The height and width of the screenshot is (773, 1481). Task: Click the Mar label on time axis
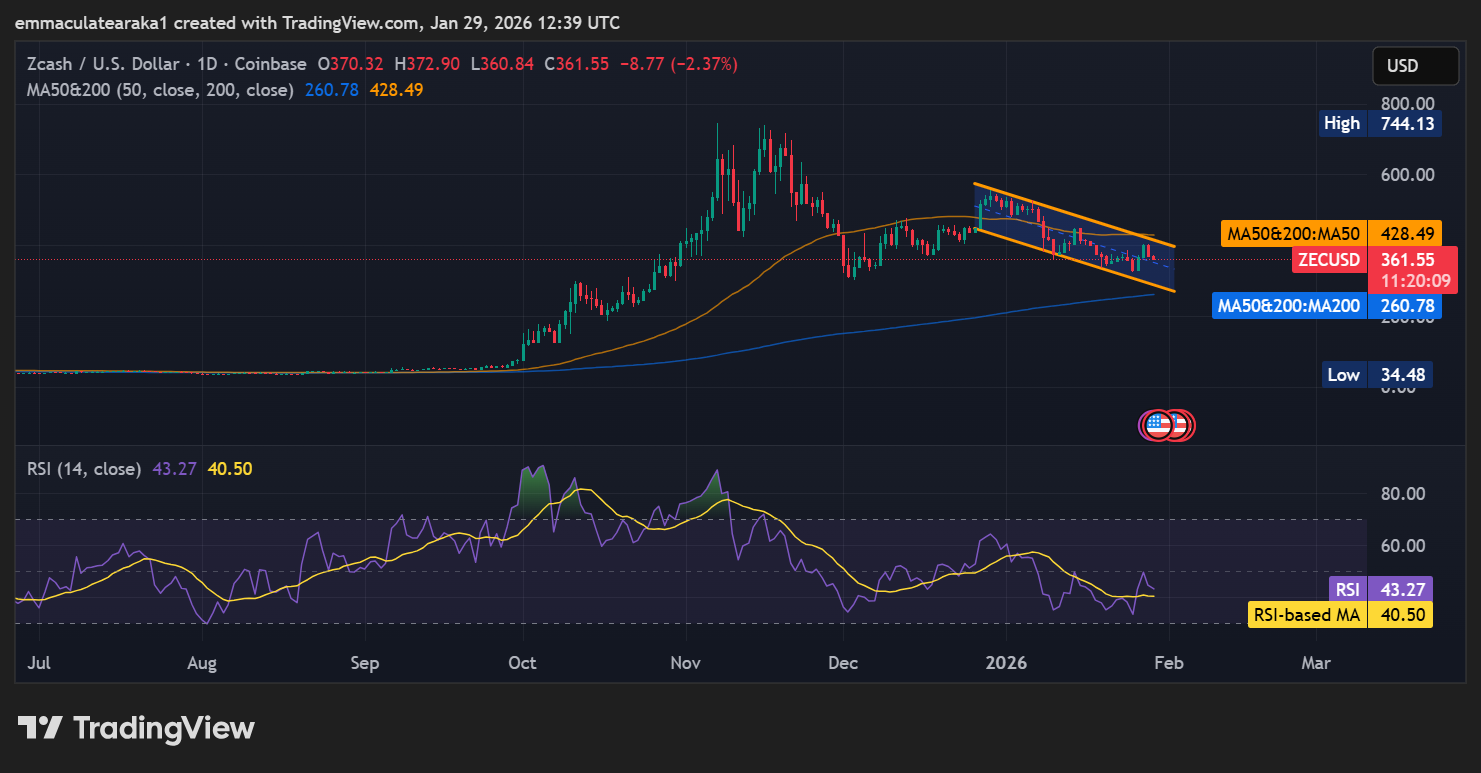pos(1316,663)
